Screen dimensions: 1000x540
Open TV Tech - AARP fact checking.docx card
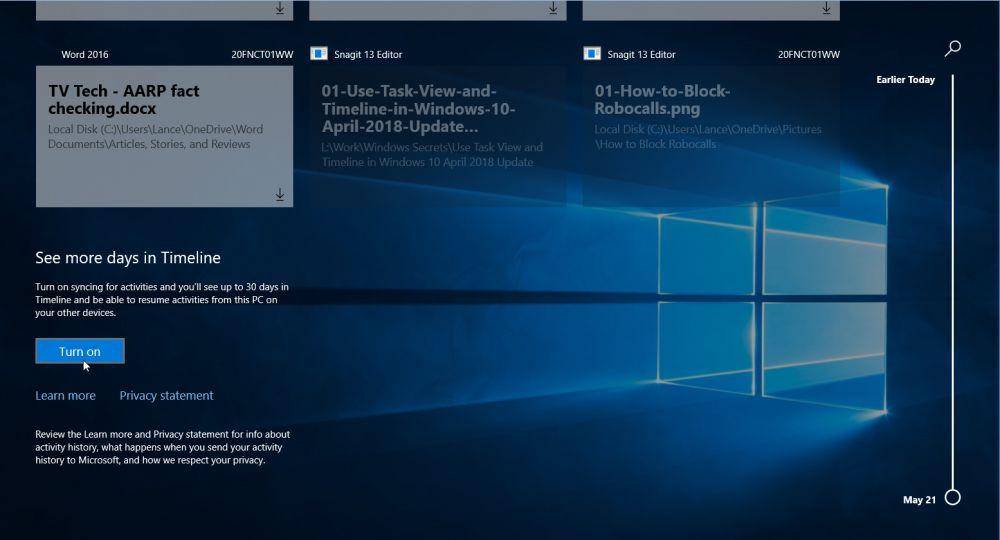(165, 136)
